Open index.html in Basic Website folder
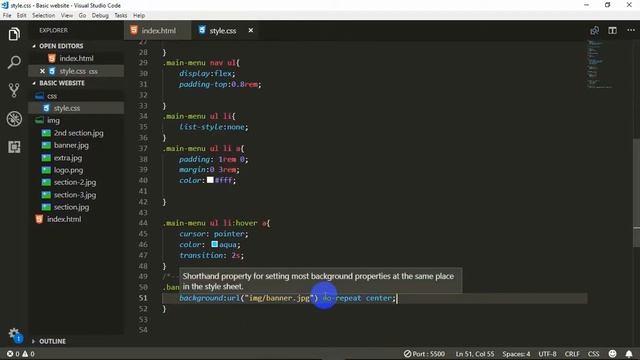Image resolution: width=640 pixels, height=360 pixels. [64, 219]
